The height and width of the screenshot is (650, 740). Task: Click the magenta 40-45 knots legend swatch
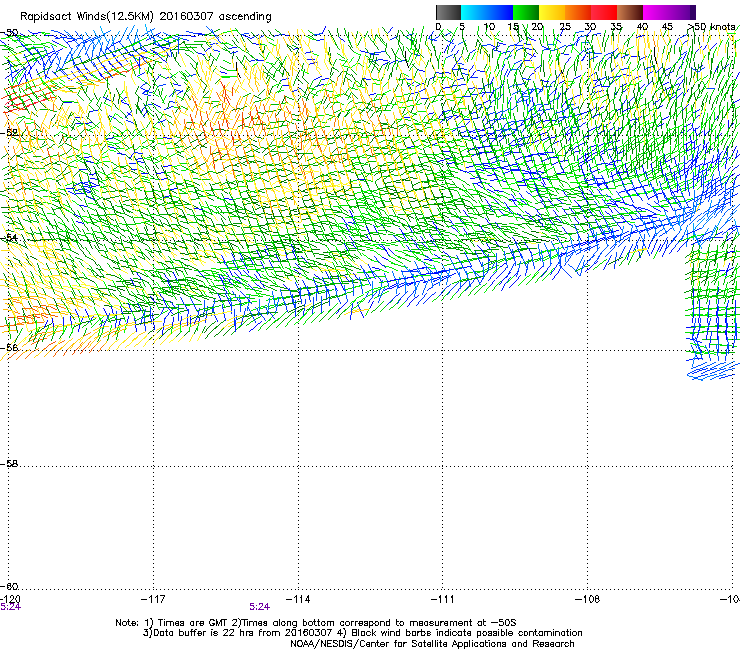click(656, 12)
